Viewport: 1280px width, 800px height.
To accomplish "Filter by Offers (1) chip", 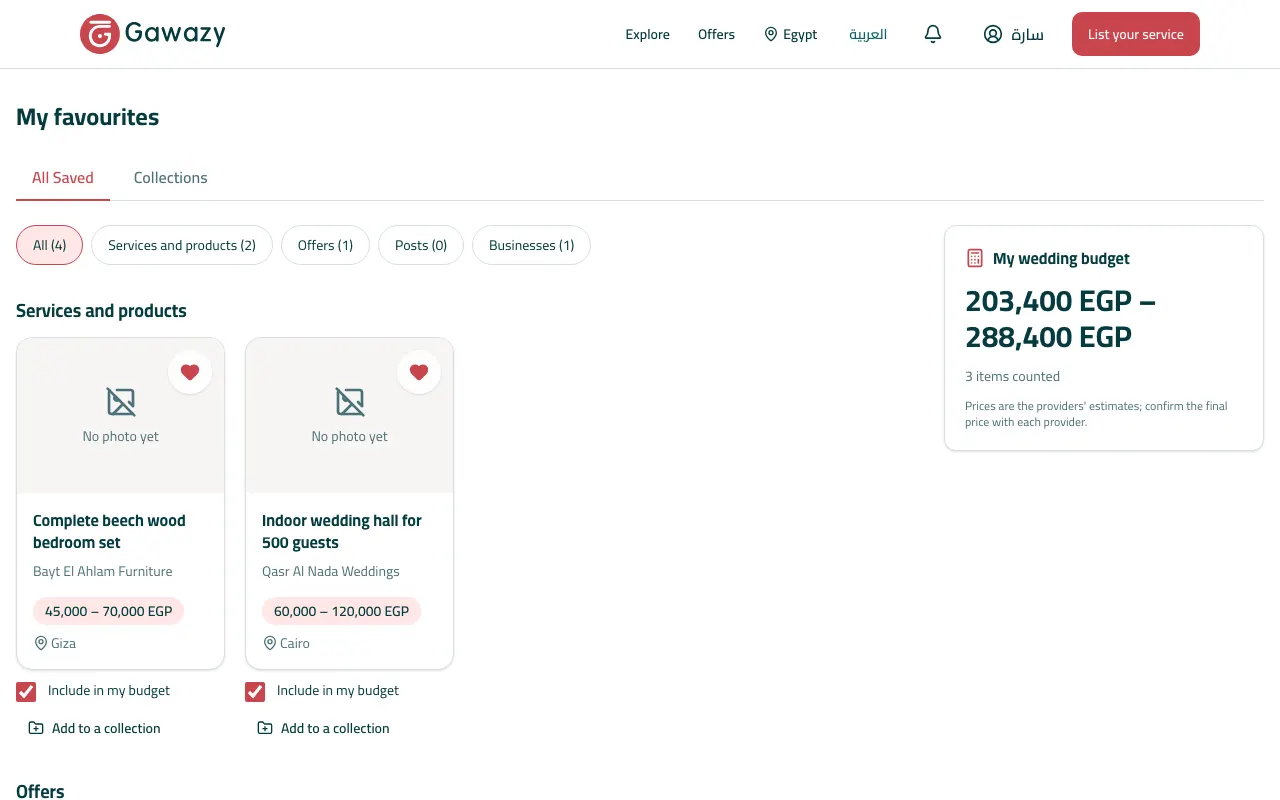I will point(326,245).
